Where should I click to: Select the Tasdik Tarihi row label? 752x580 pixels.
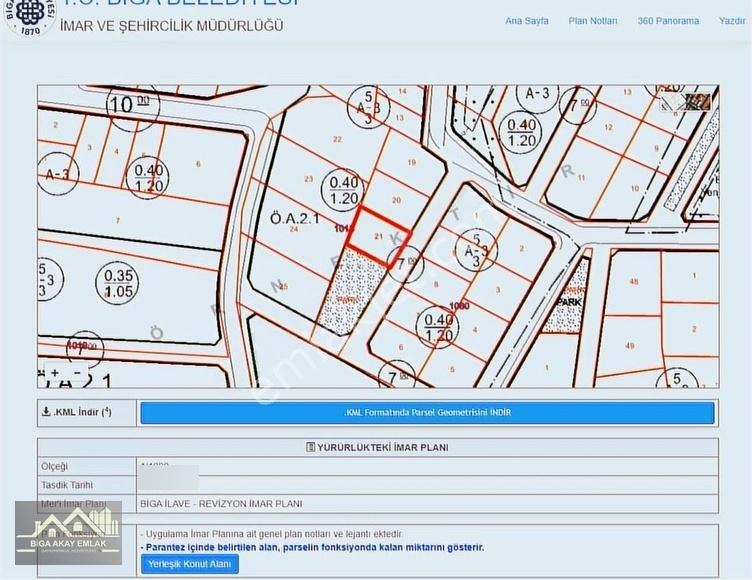[x=67, y=485]
